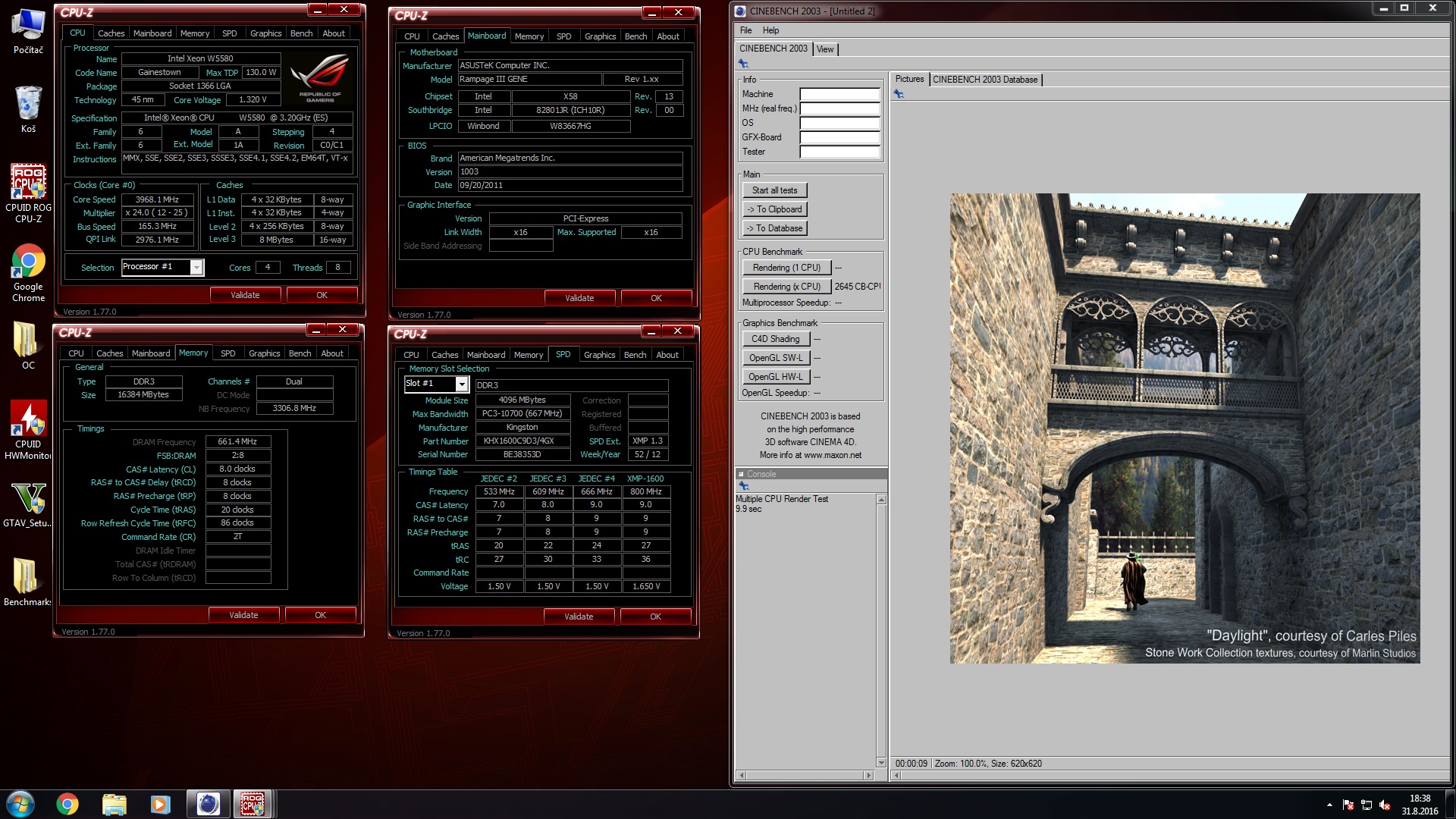Open CPUID ROG CPU-Z desktop shortcut

pos(28,193)
